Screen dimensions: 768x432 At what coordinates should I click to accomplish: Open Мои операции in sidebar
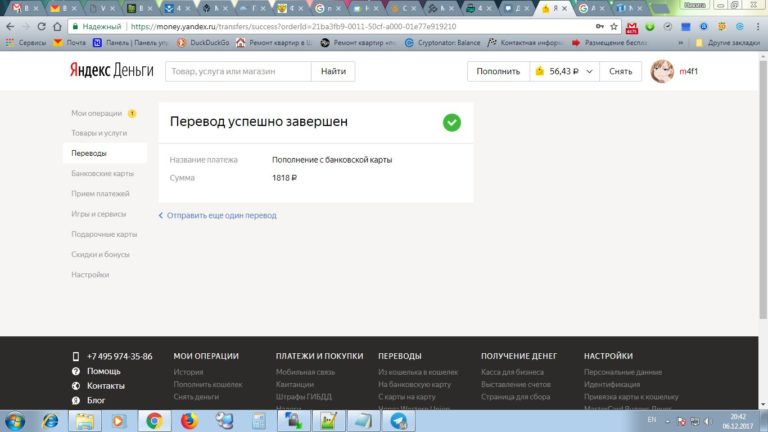[96, 113]
